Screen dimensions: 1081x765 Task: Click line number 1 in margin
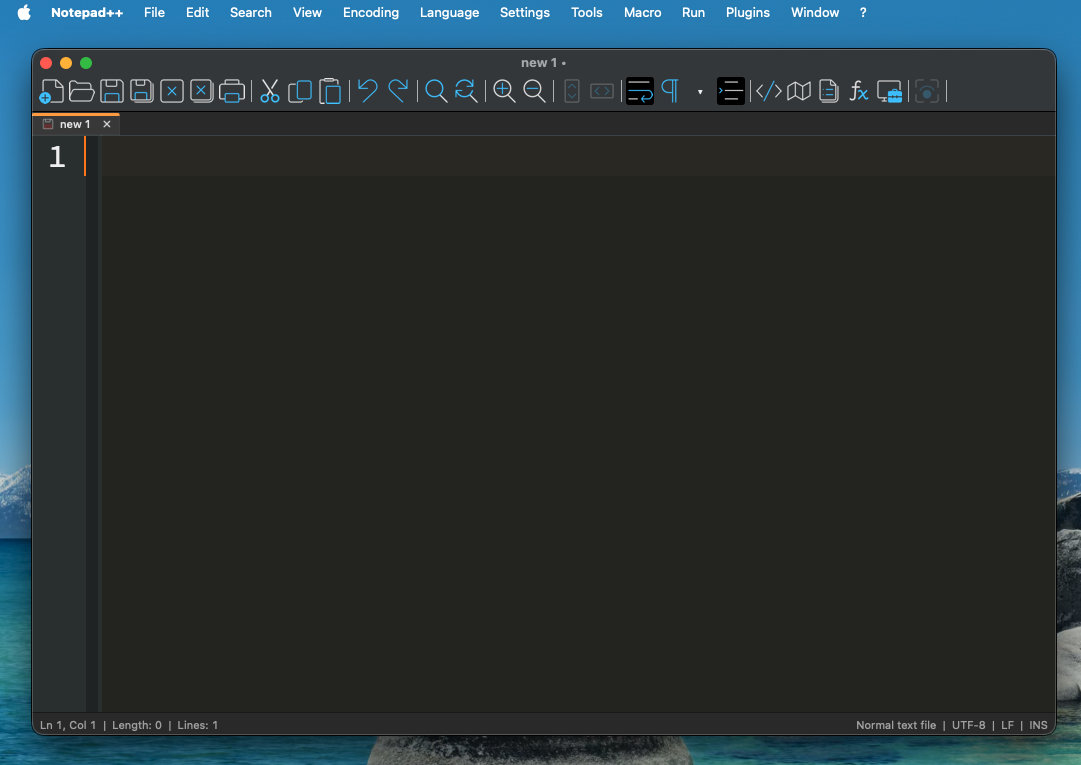[x=57, y=156]
